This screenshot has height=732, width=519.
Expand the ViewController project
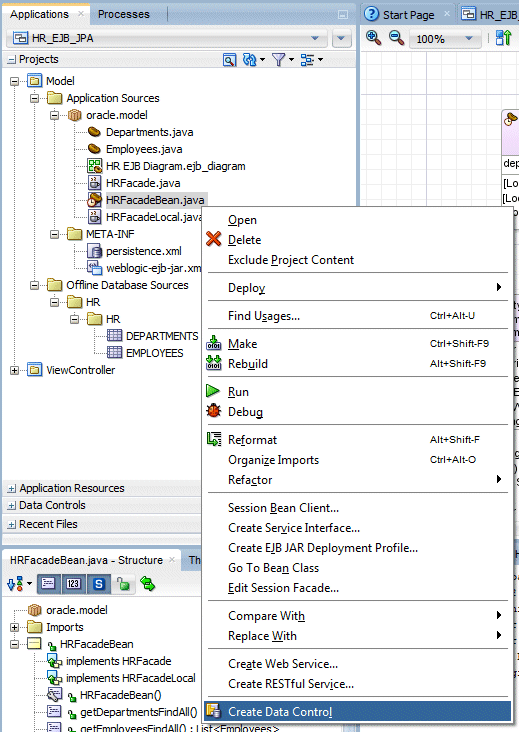point(14,370)
